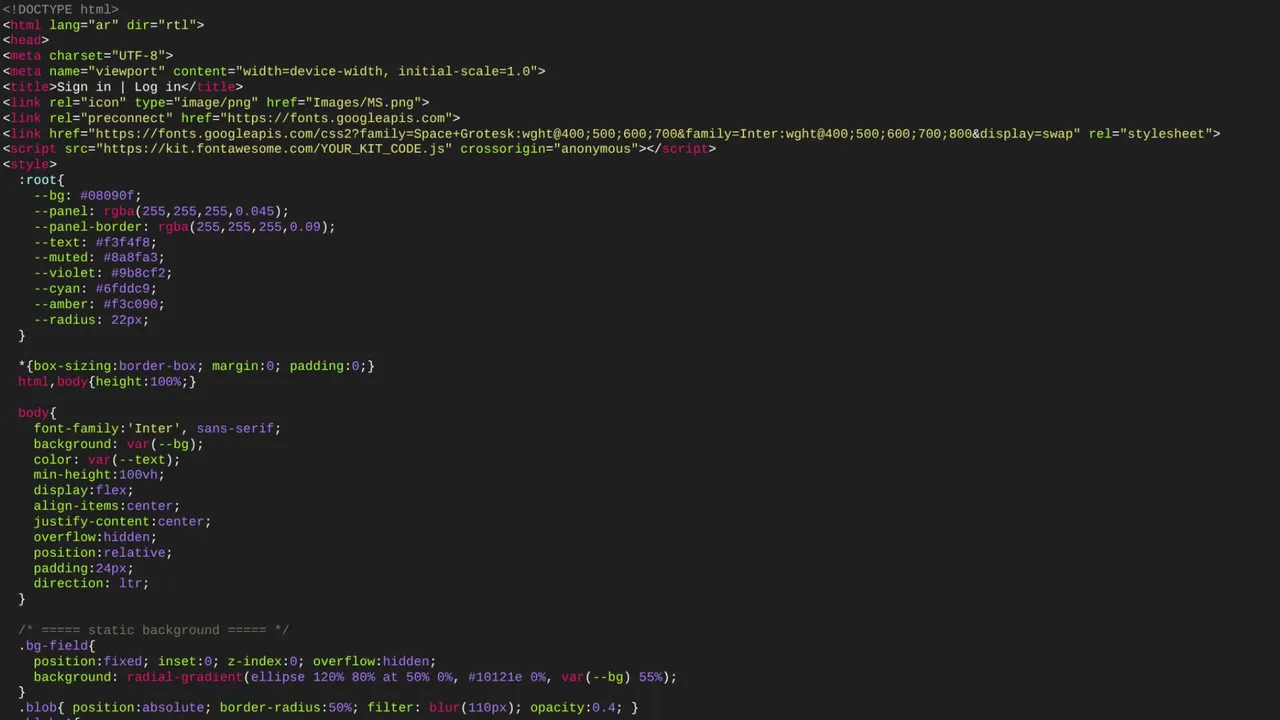The image size is (1280, 720).
Task: Click the fontawesome script tag line
Action: click(x=359, y=149)
